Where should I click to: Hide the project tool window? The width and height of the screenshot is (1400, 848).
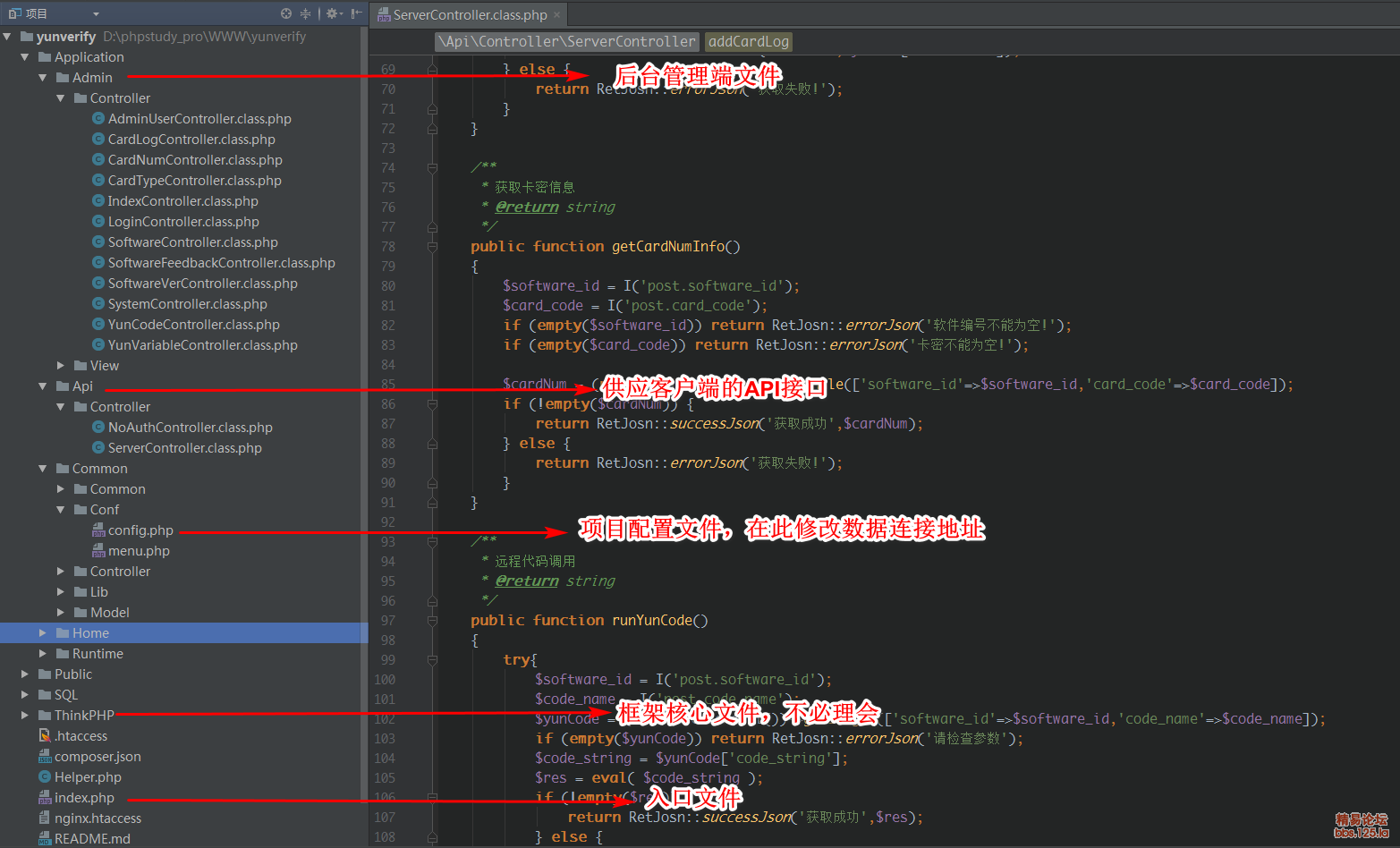(x=356, y=13)
